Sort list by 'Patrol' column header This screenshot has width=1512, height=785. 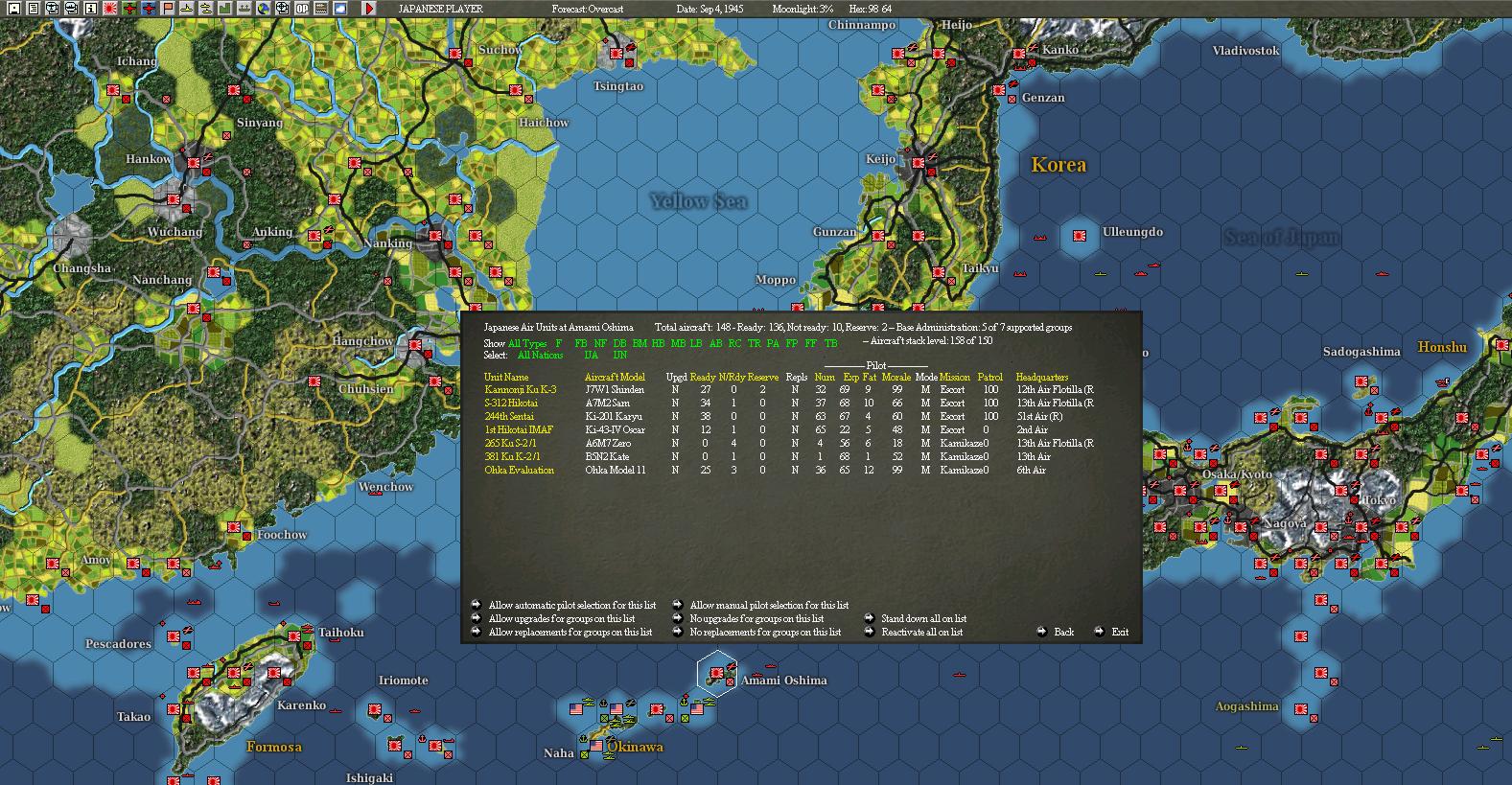(x=990, y=378)
